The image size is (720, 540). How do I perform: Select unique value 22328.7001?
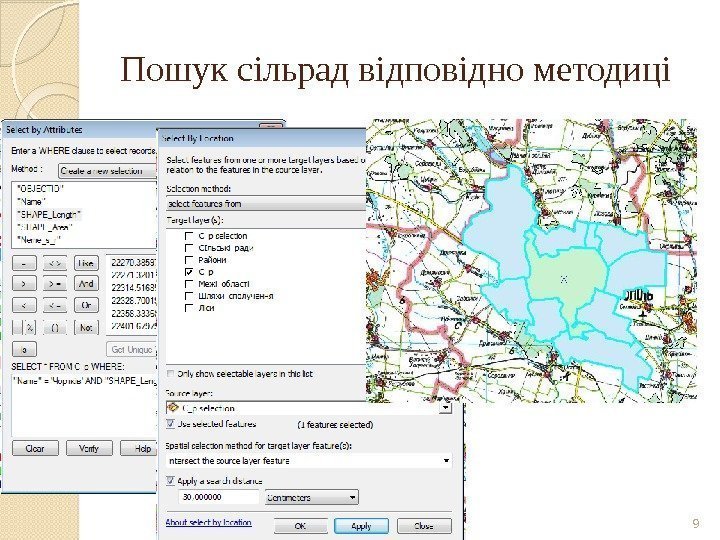pyautogui.click(x=134, y=301)
